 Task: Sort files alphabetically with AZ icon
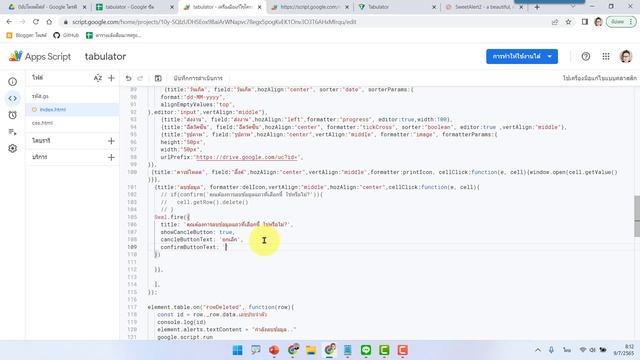[x=98, y=78]
